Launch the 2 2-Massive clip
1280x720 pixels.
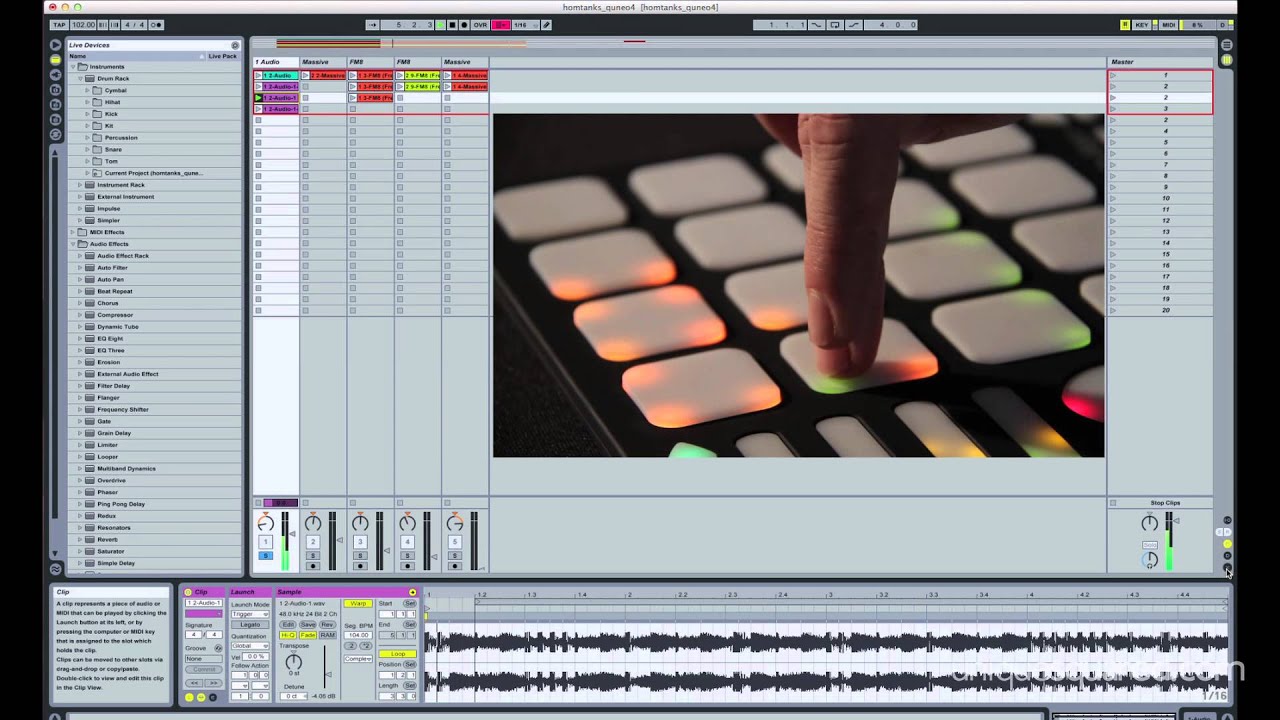[x=305, y=75]
